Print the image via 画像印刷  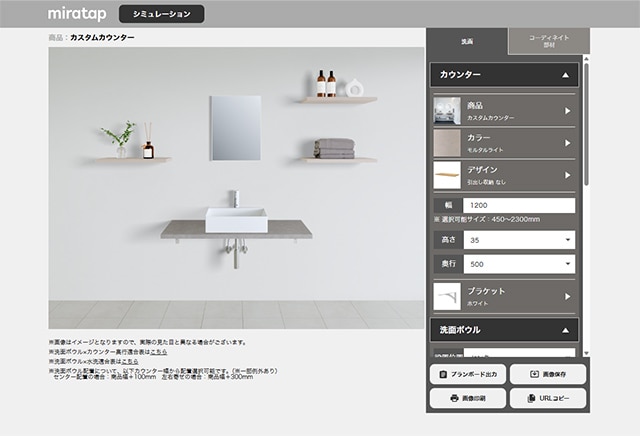tap(466, 398)
